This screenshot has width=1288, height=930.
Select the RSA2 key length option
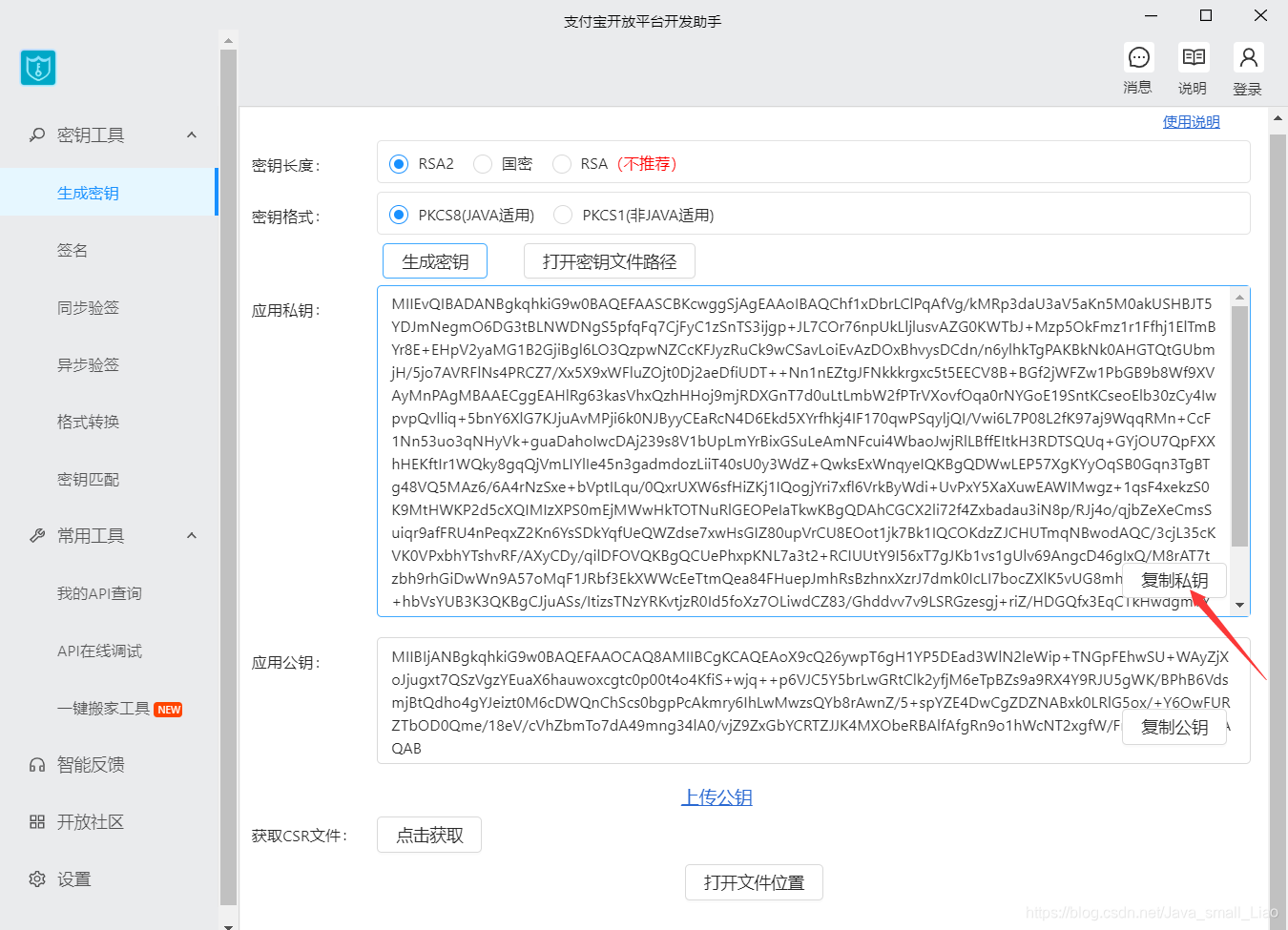coord(399,164)
